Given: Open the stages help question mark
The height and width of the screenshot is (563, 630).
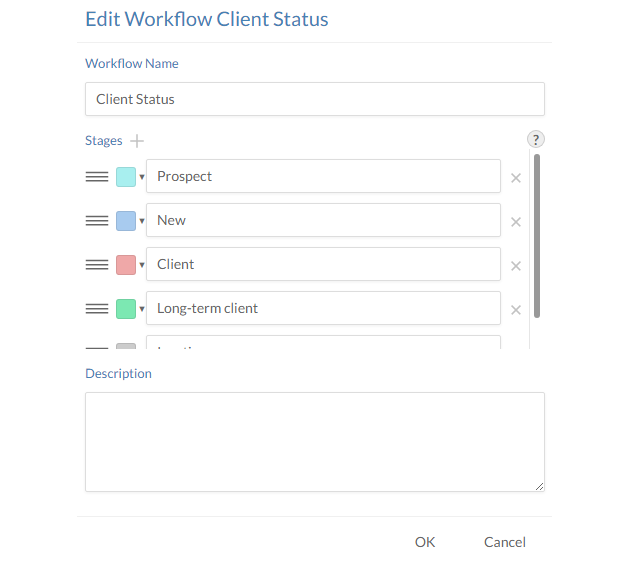Looking at the screenshot, I should [x=536, y=140].
